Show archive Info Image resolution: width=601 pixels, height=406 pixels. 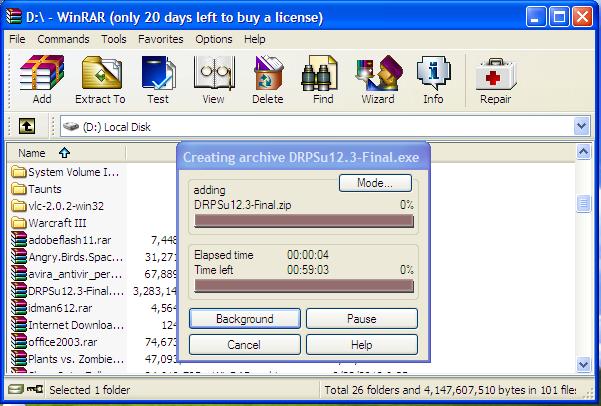tap(434, 73)
